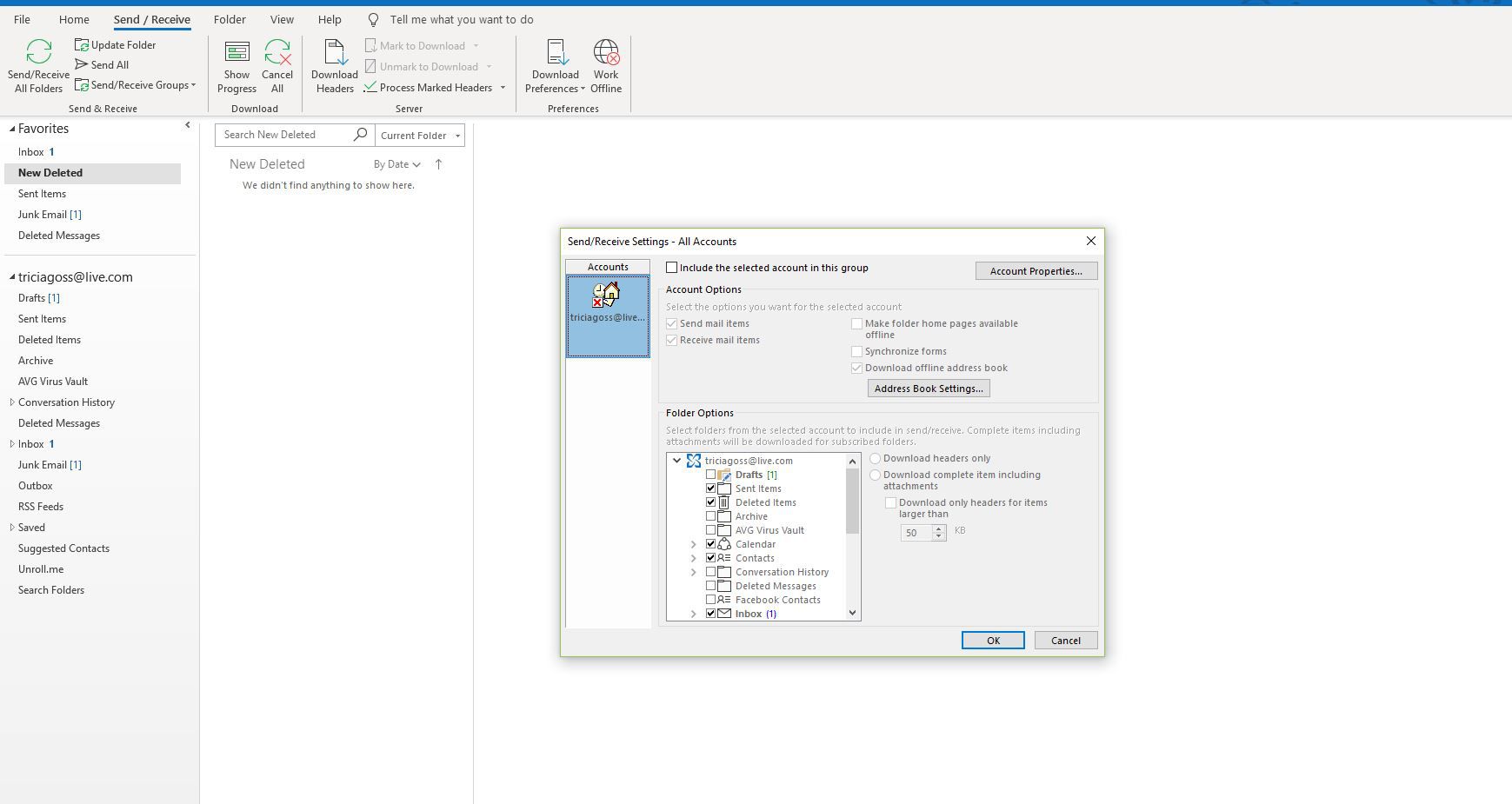Check Include the selected account in group
This screenshot has width=1512, height=804.
[x=671, y=268]
